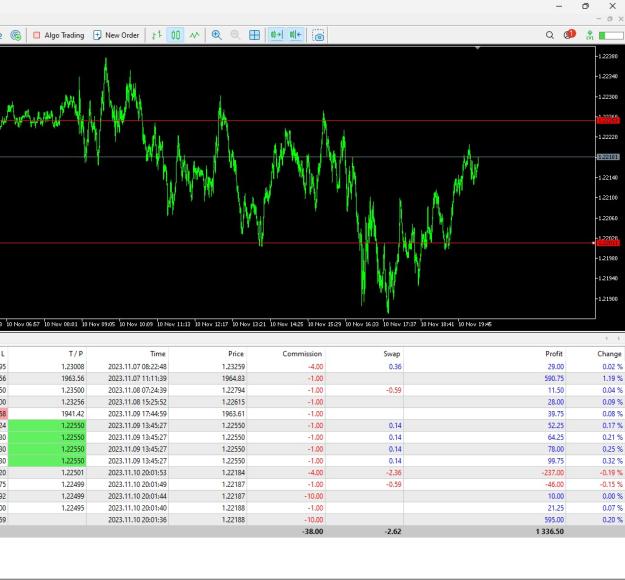The width and height of the screenshot is (625, 580).
Task: Click T/P value 1941.42
Action: [x=73, y=414]
